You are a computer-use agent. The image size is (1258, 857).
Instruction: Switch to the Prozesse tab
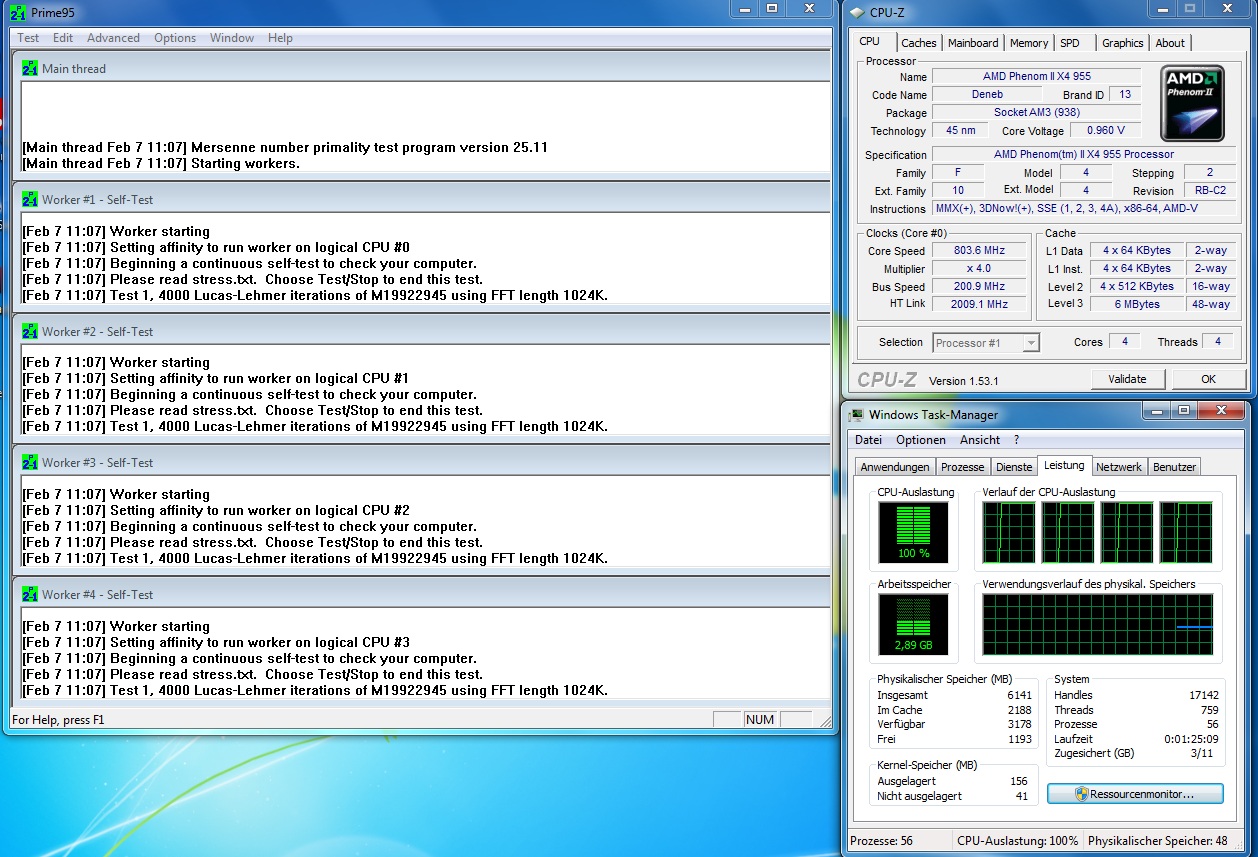(963, 467)
